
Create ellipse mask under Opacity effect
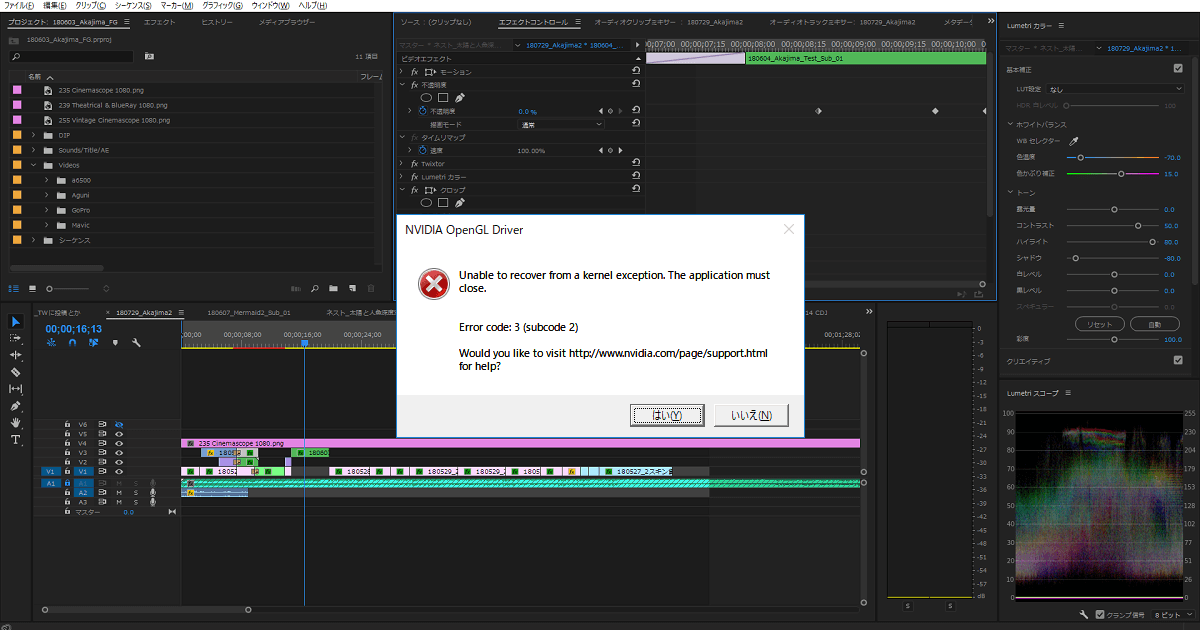(x=425, y=98)
